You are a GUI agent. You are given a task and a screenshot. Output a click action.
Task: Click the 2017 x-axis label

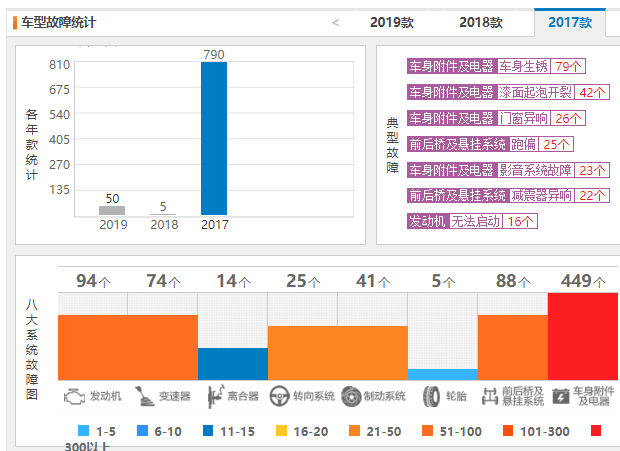(215, 225)
